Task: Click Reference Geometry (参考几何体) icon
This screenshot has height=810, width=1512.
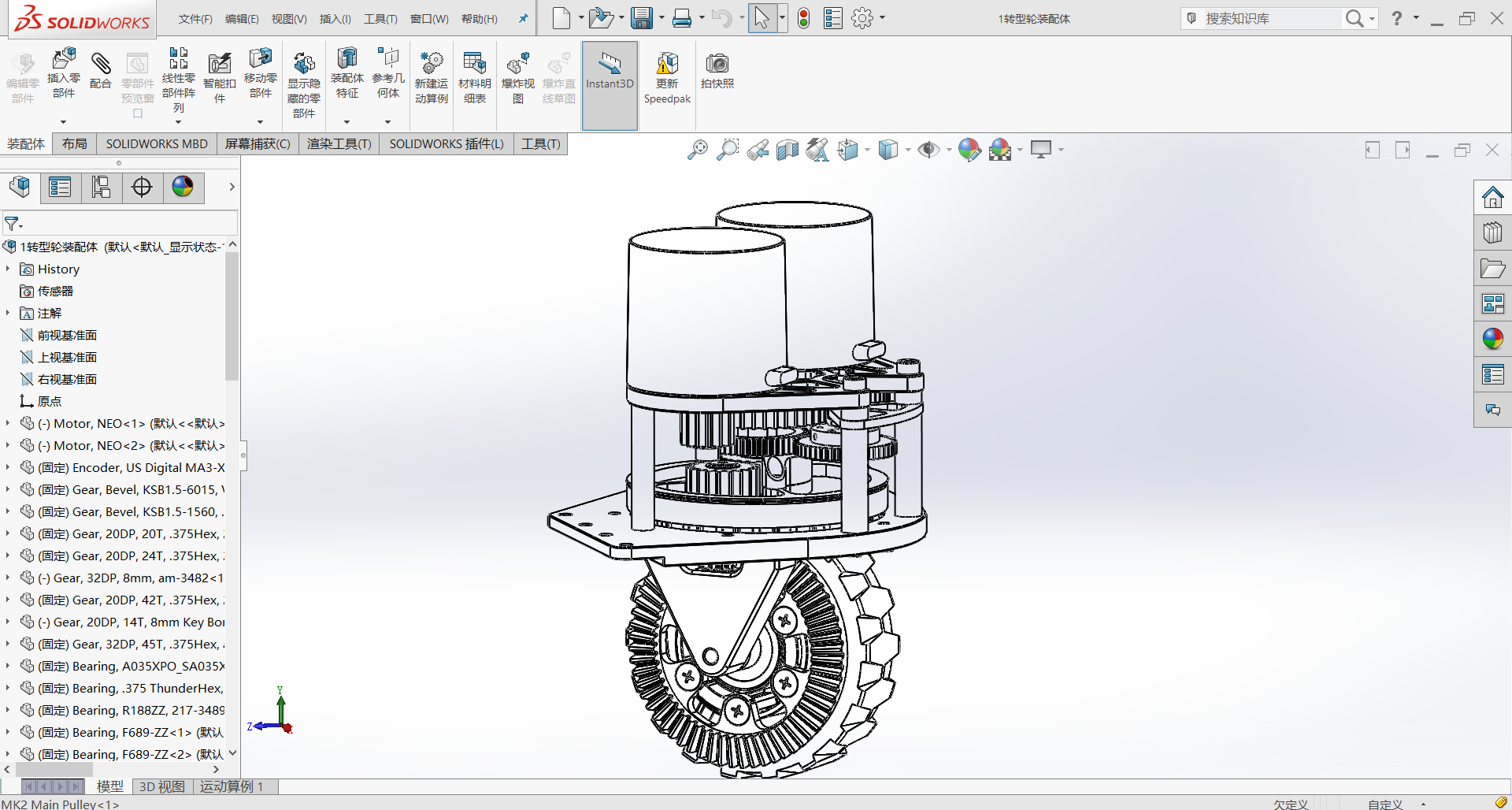Action: pyautogui.click(x=388, y=58)
